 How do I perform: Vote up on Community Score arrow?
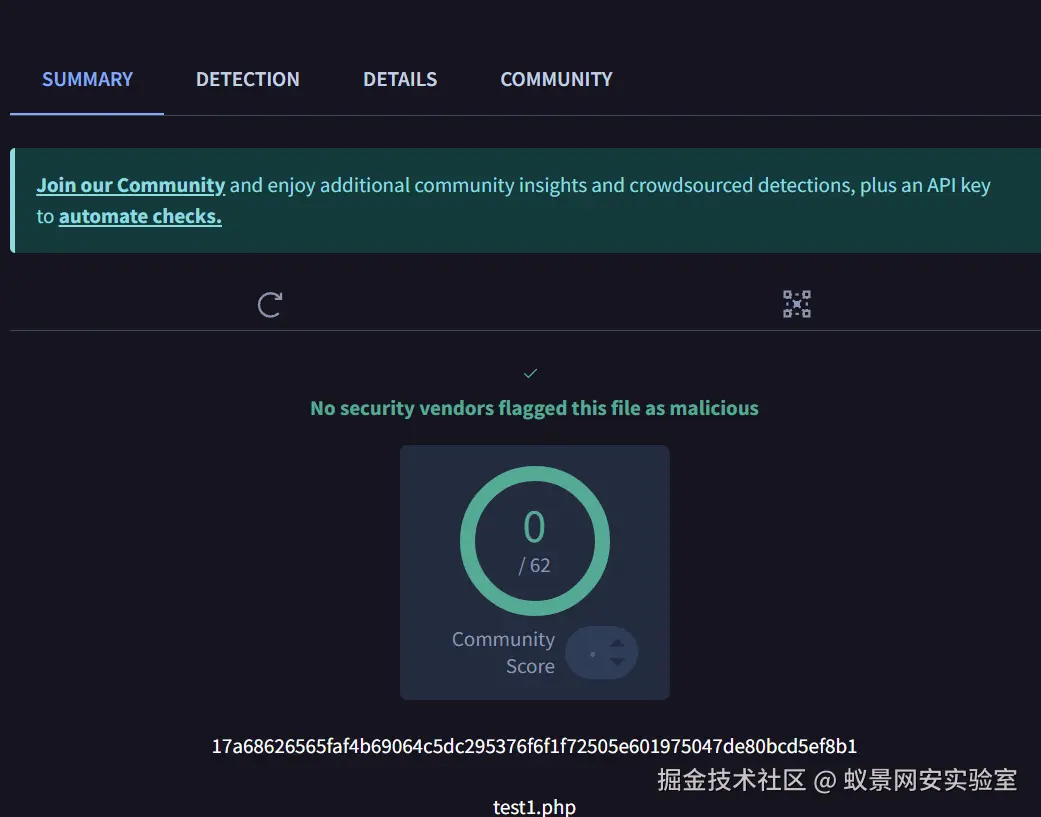pos(617,643)
